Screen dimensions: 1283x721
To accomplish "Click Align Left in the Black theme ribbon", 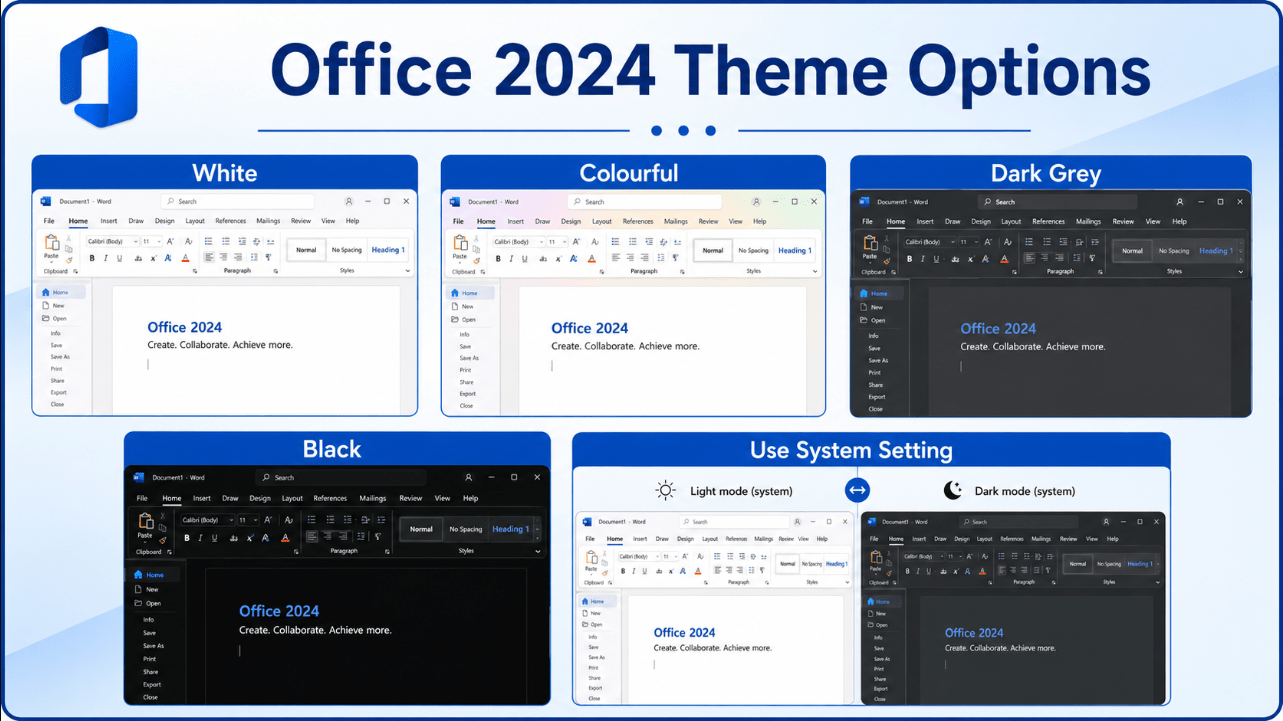I will [312, 536].
